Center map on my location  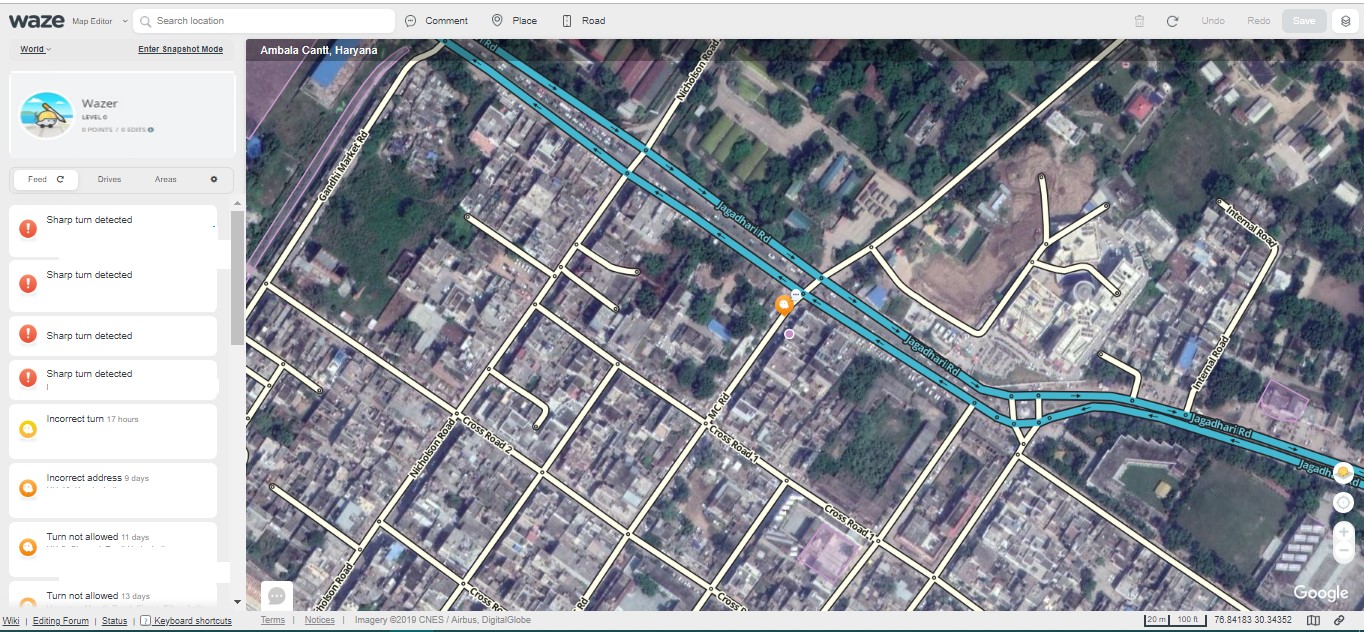click(x=1343, y=502)
